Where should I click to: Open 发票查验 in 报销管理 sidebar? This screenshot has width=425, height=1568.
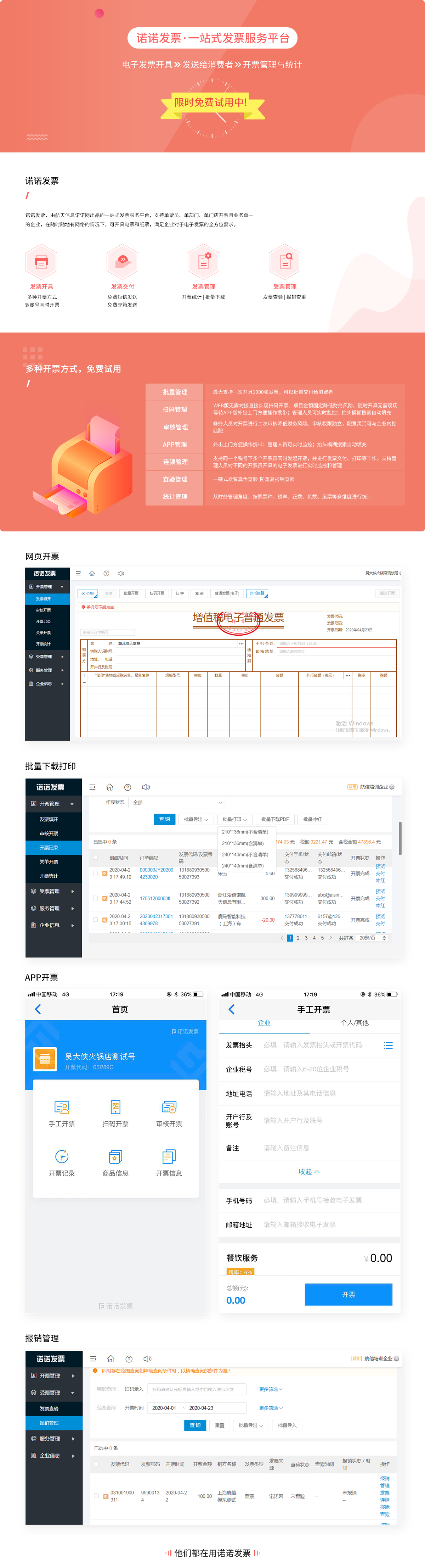point(53,1408)
